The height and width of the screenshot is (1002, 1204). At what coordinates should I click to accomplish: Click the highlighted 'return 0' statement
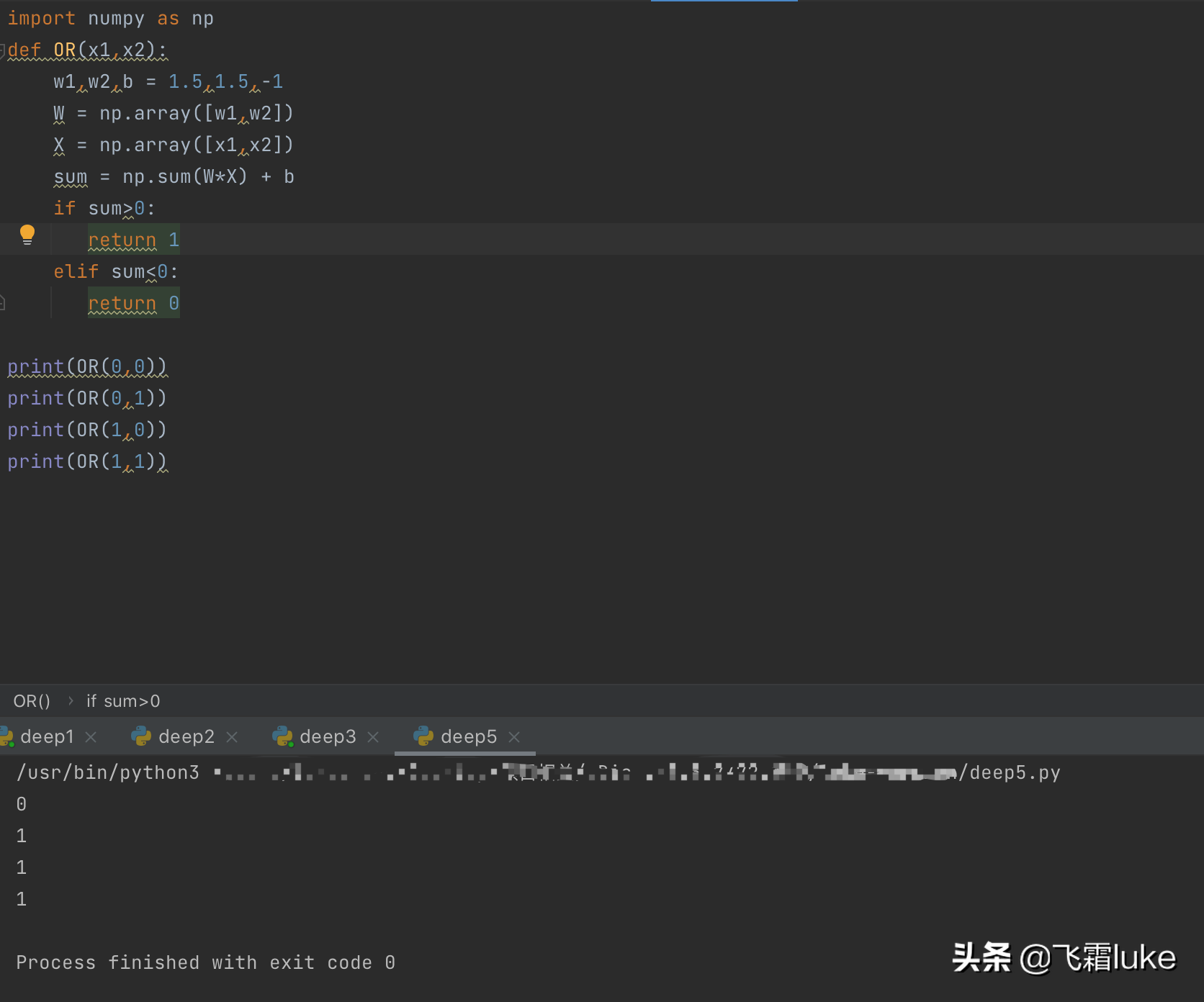coord(133,303)
